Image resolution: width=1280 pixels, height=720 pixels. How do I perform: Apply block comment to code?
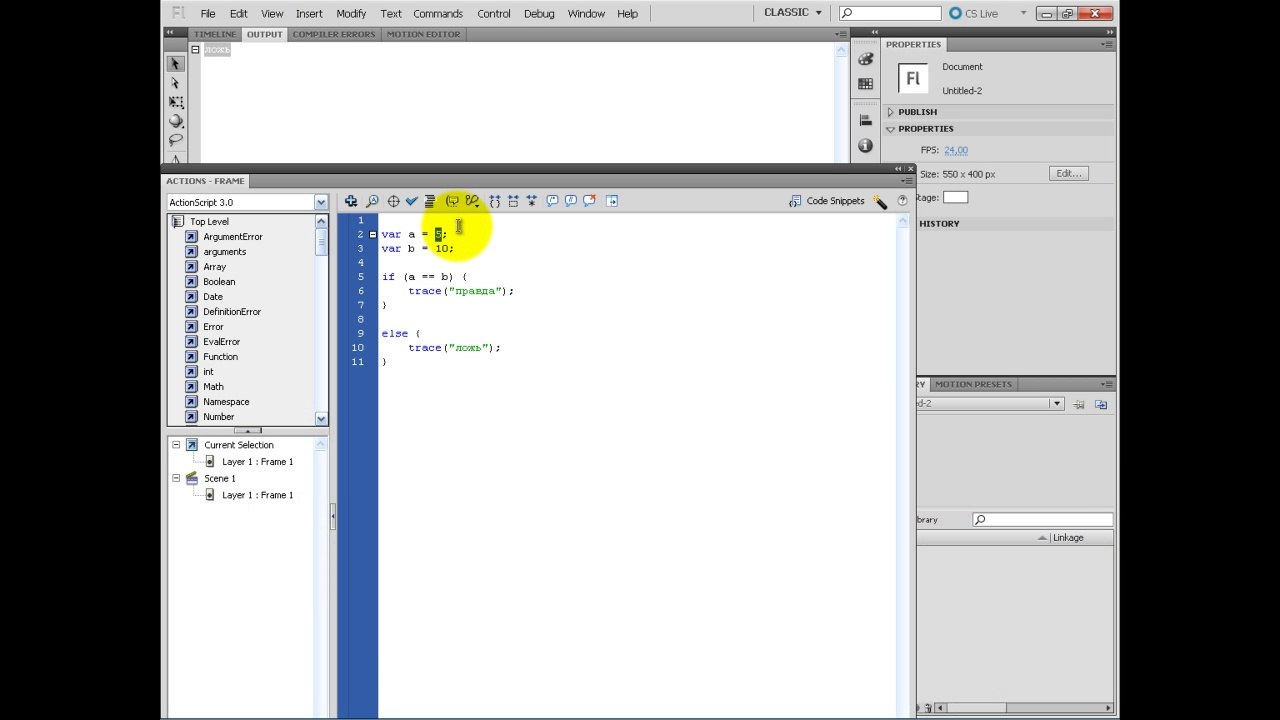click(552, 201)
